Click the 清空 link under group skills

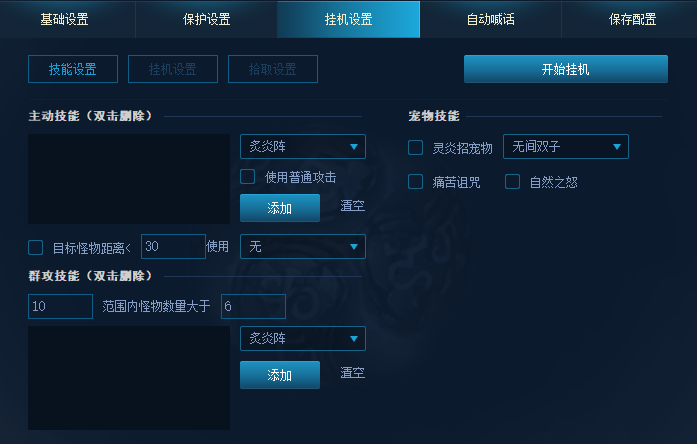(x=353, y=372)
